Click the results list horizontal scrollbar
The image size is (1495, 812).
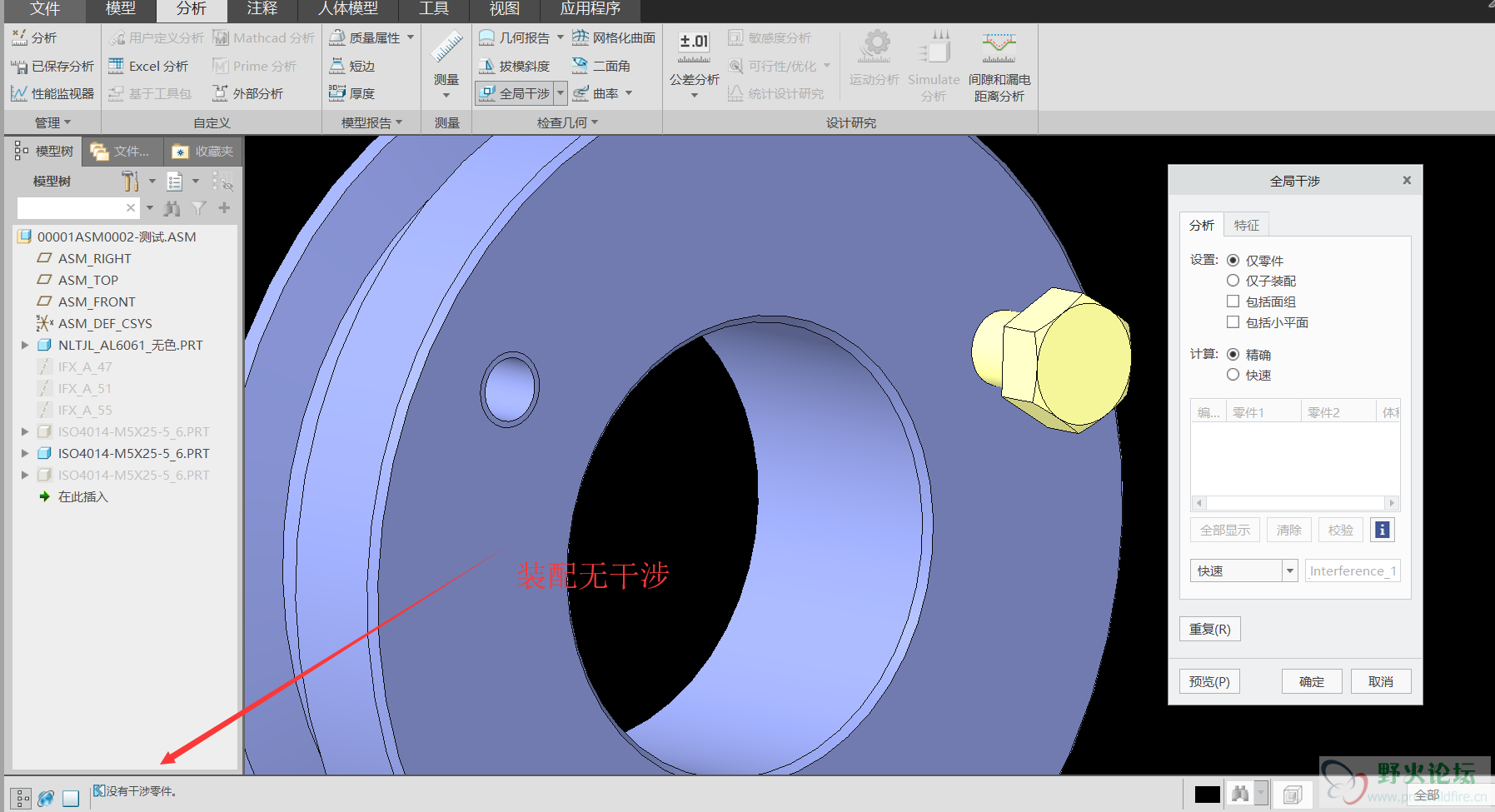pos(1295,503)
